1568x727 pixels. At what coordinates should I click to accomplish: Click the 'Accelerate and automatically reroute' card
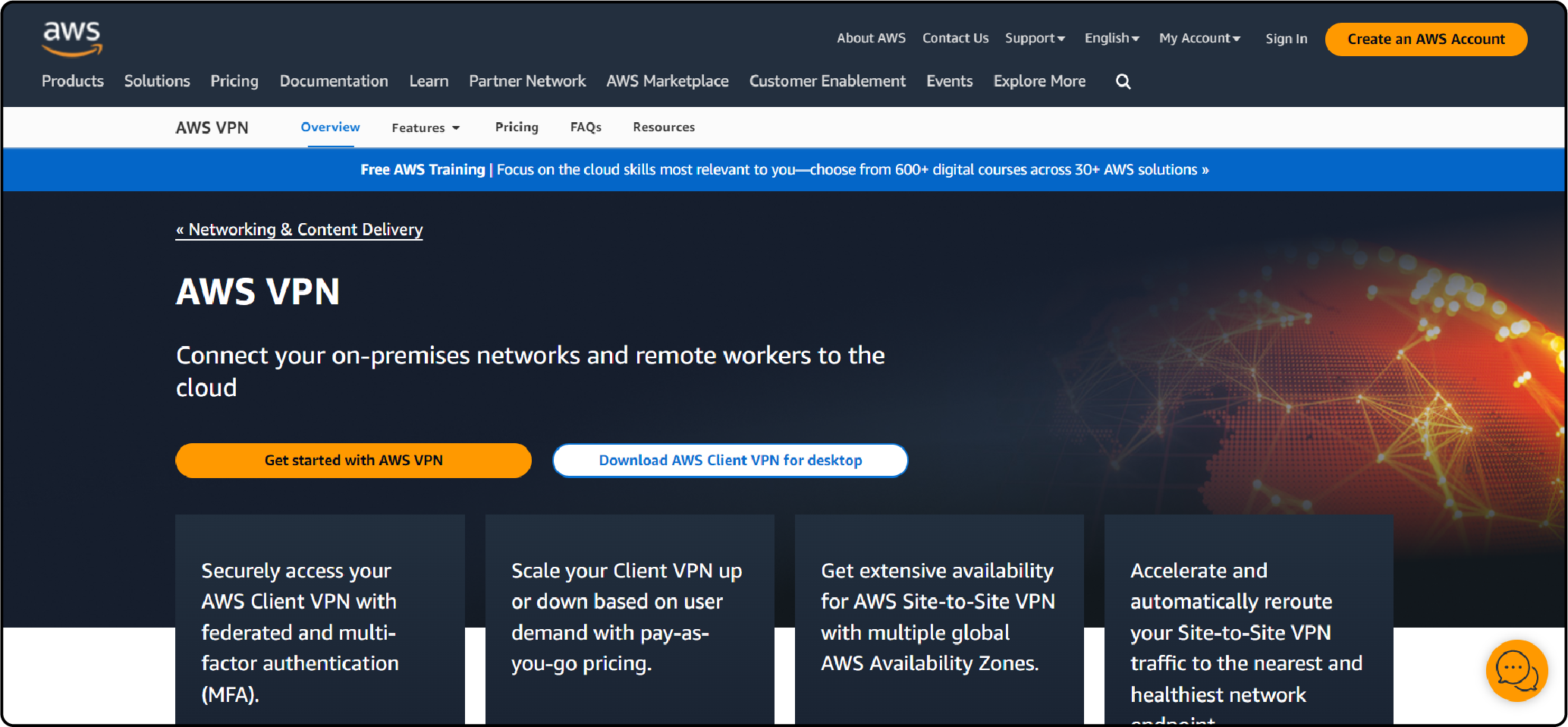[1249, 619]
